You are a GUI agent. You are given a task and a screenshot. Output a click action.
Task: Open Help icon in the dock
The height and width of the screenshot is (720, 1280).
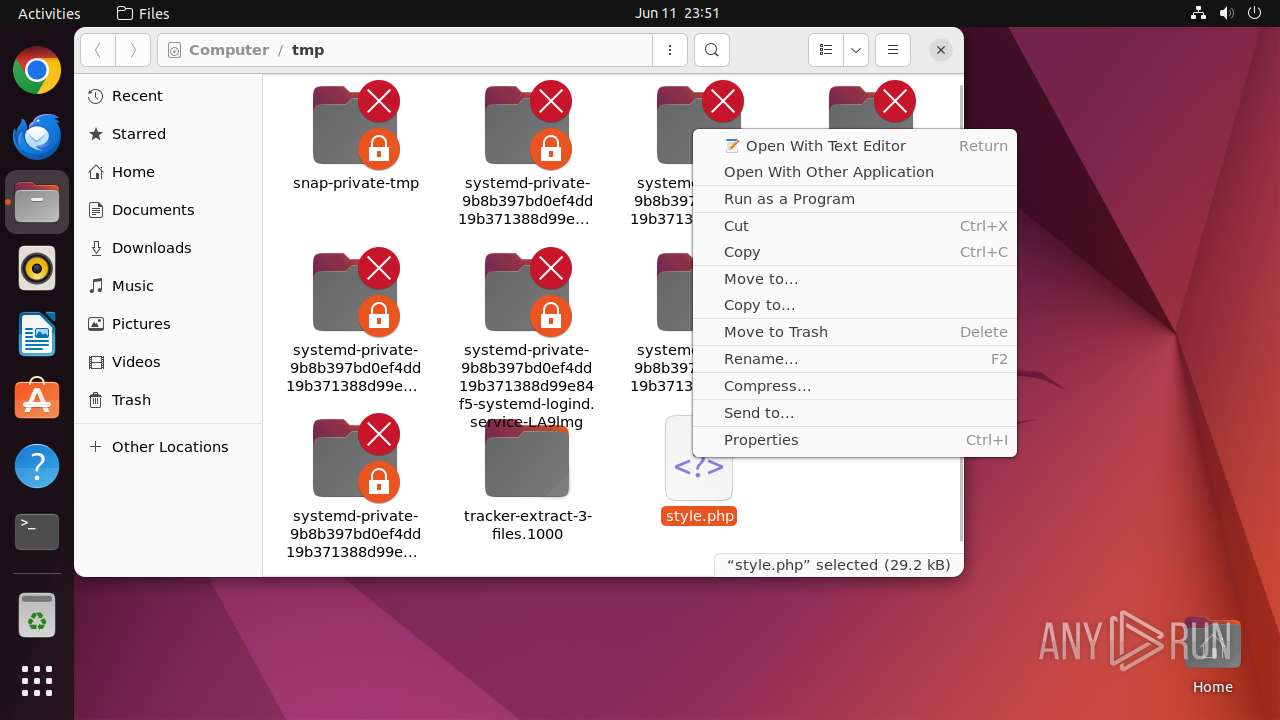[x=37, y=466]
